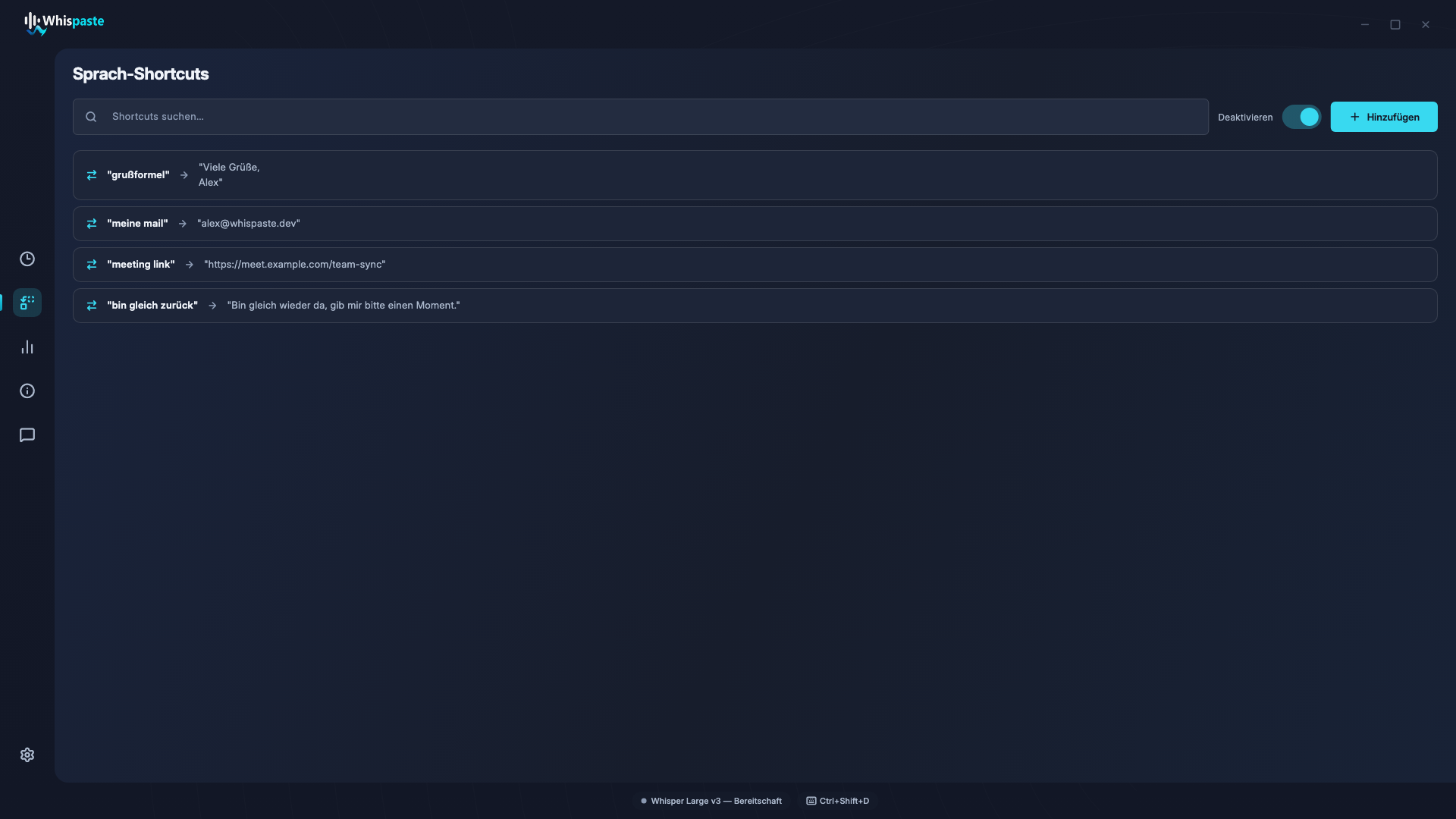Open settings gear icon in sidebar
Image resolution: width=1456 pixels, height=819 pixels.
tap(27, 755)
